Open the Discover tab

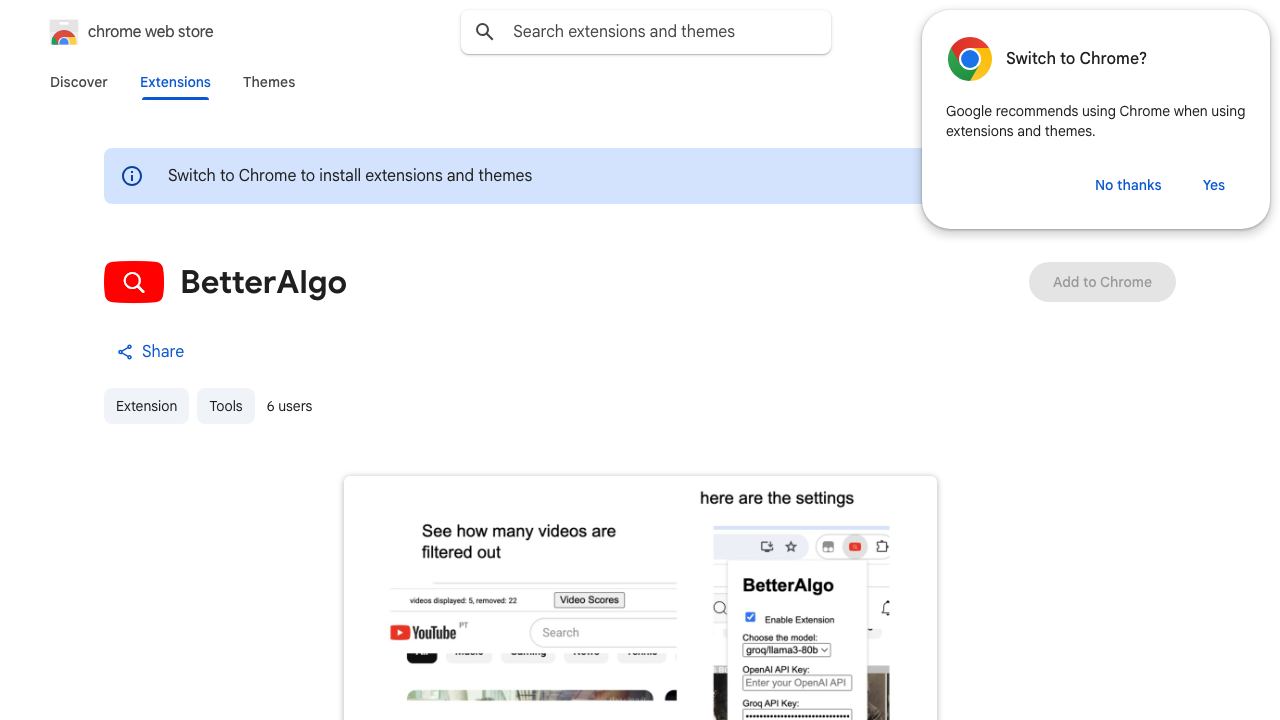[79, 82]
